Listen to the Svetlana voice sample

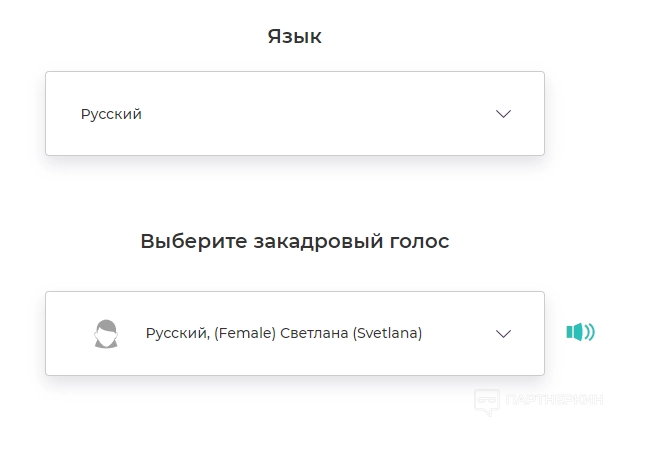coord(580,332)
